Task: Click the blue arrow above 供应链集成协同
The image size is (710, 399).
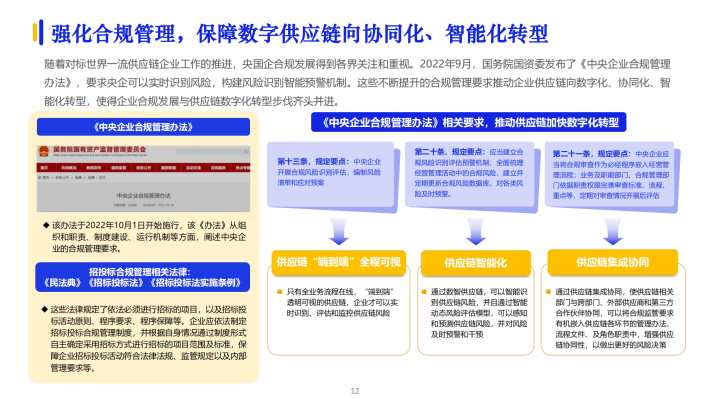Action: (613, 232)
